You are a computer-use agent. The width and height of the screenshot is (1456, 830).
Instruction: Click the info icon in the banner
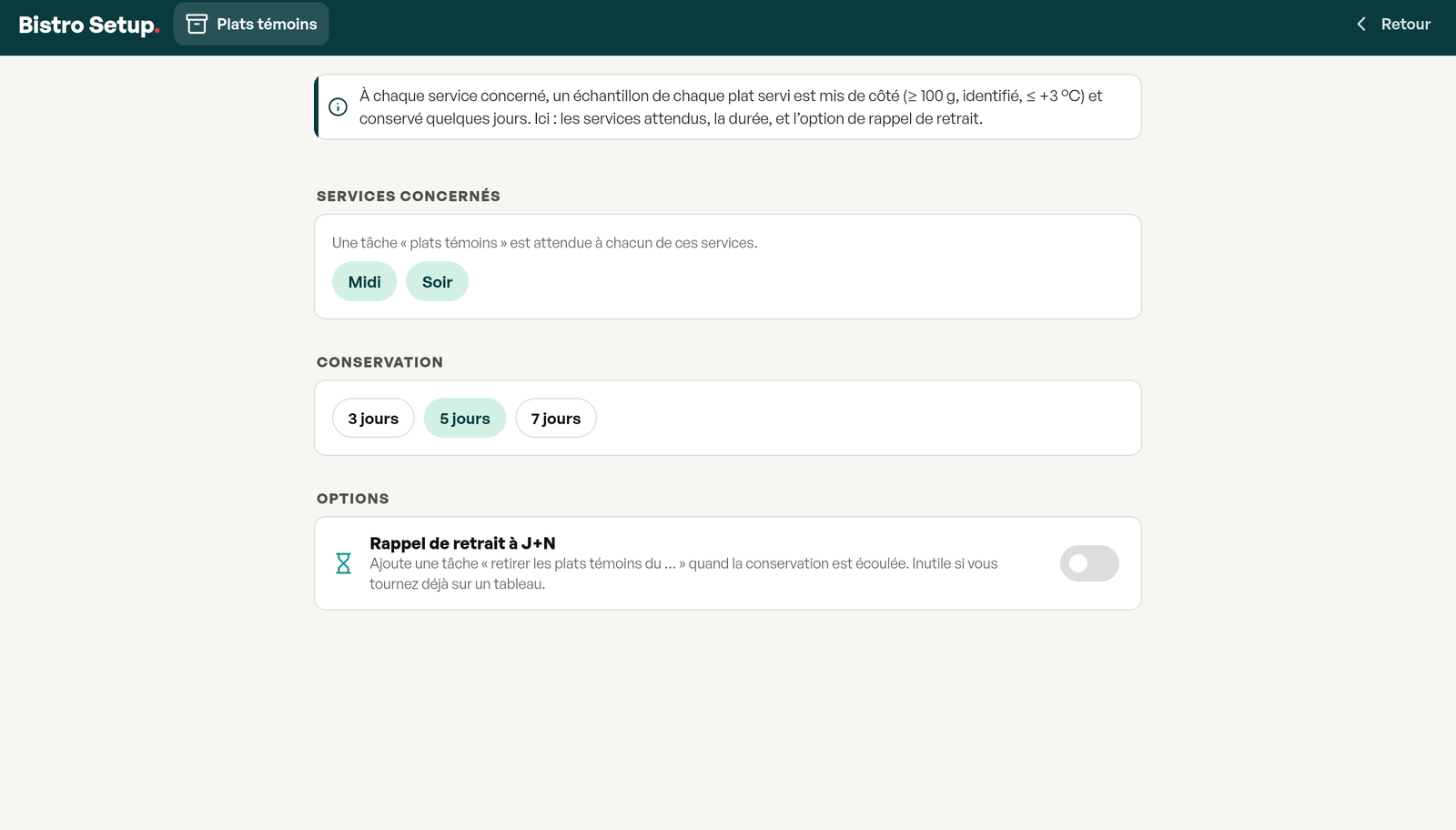(338, 106)
